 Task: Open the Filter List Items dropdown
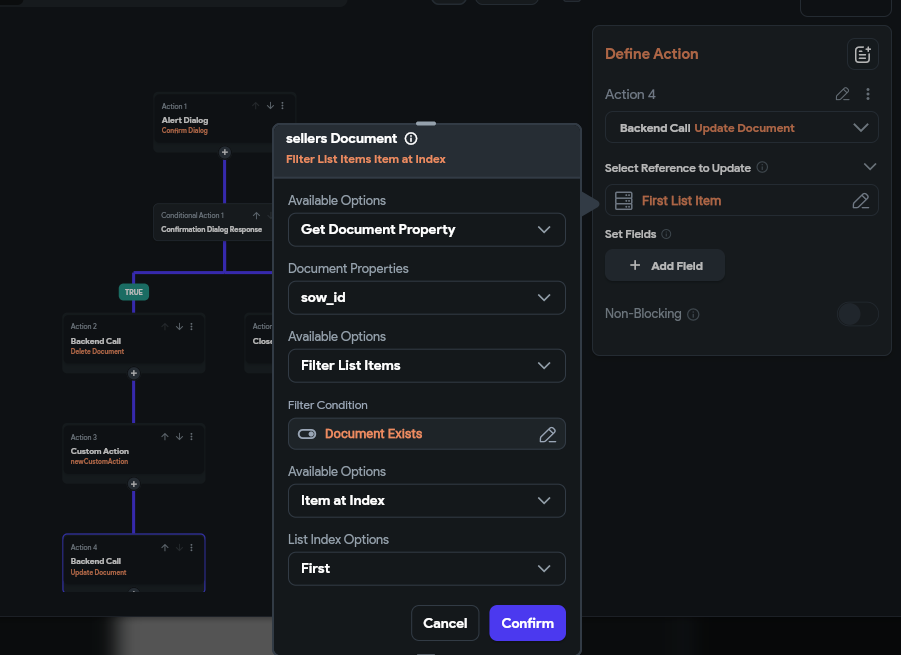[427, 366]
